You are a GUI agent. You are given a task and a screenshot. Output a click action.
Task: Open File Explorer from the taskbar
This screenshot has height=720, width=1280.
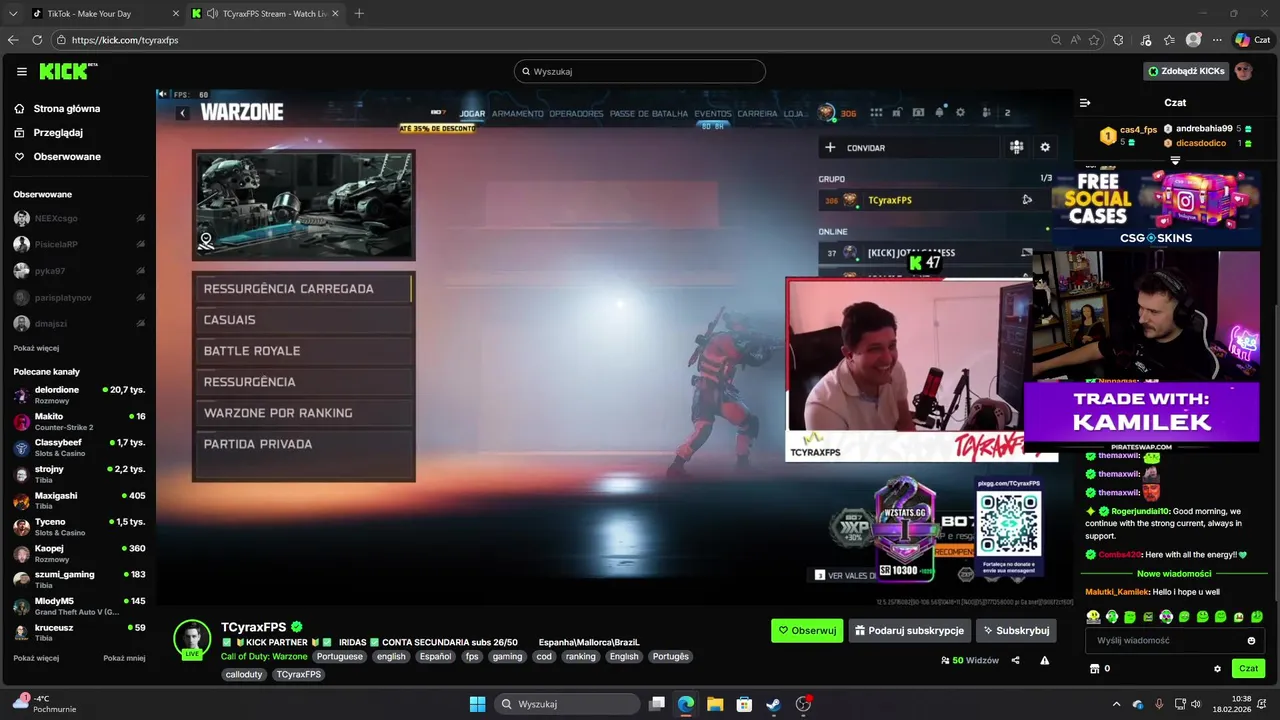(x=715, y=704)
